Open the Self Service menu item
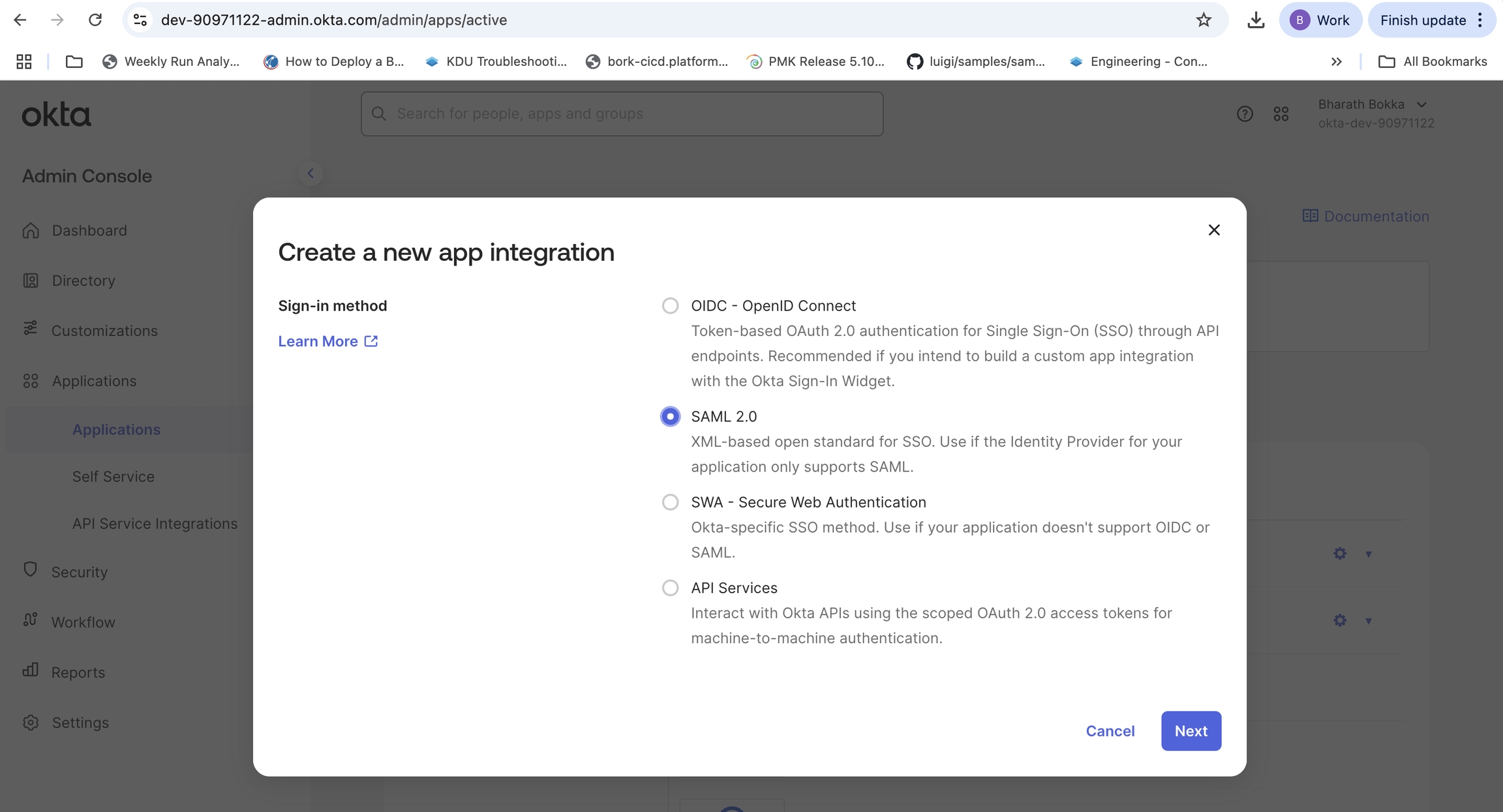The image size is (1503, 812). tap(113, 476)
